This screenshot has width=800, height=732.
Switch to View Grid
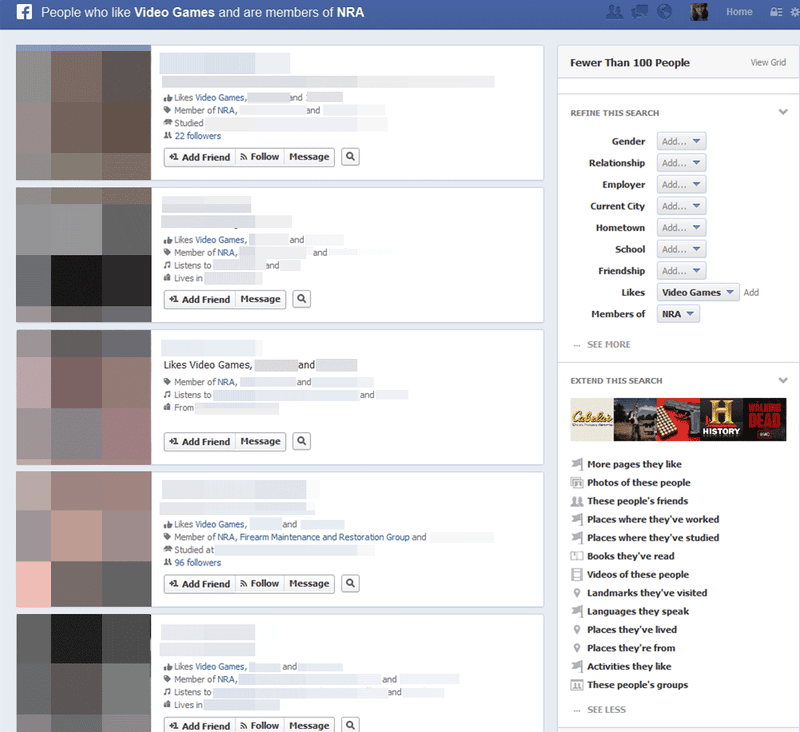[x=768, y=62]
